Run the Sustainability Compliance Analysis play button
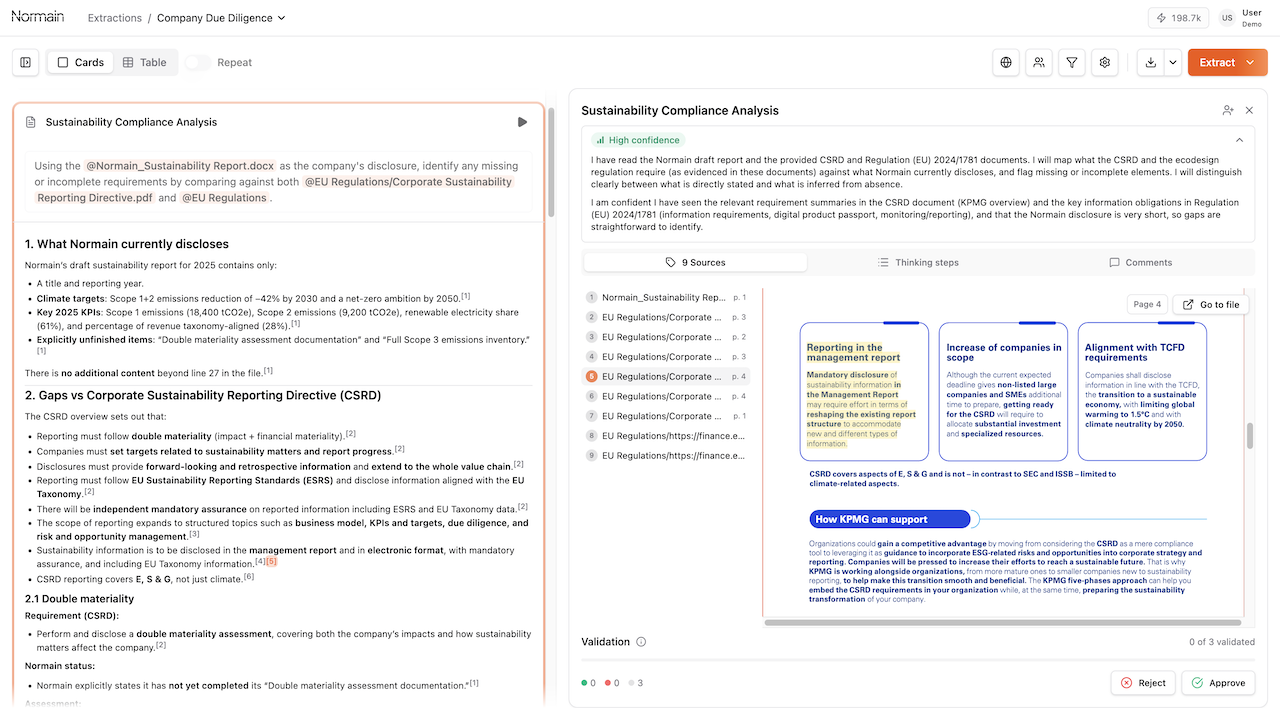Viewport: 1280px width, 720px height. pos(522,122)
